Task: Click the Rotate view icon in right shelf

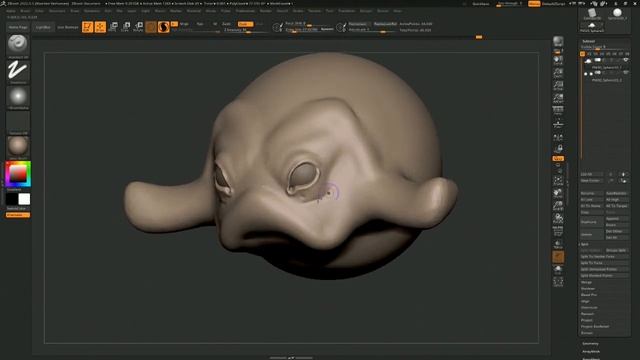Action: pyautogui.click(x=558, y=218)
